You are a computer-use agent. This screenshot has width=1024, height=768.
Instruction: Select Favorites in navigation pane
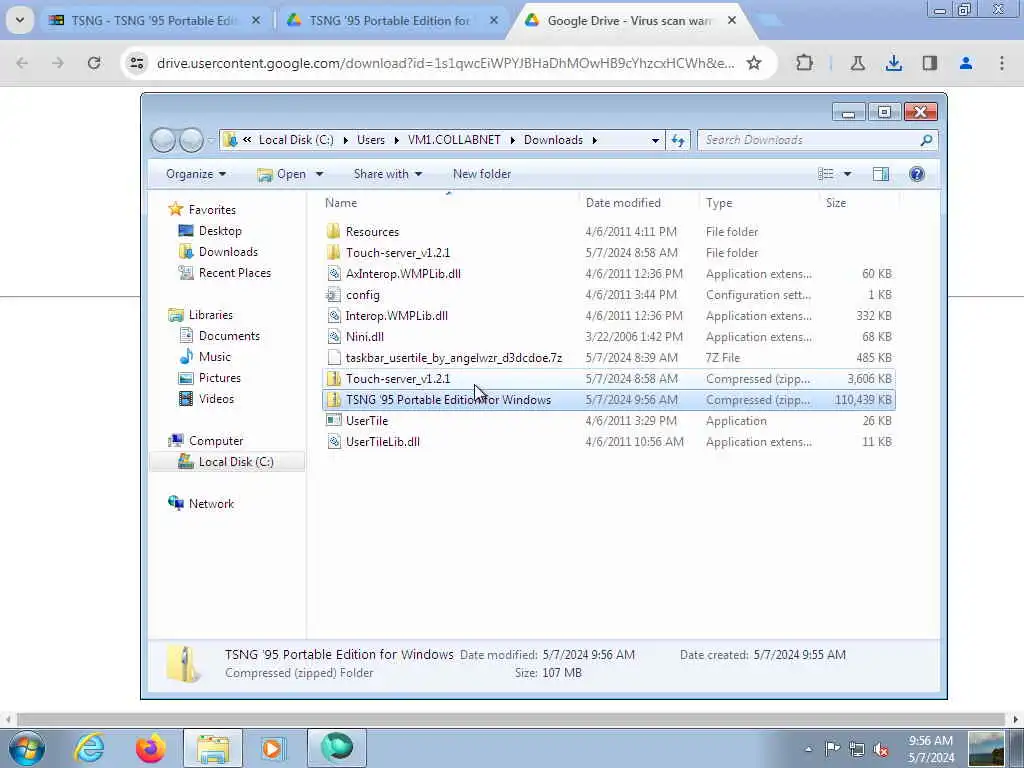[212, 210]
